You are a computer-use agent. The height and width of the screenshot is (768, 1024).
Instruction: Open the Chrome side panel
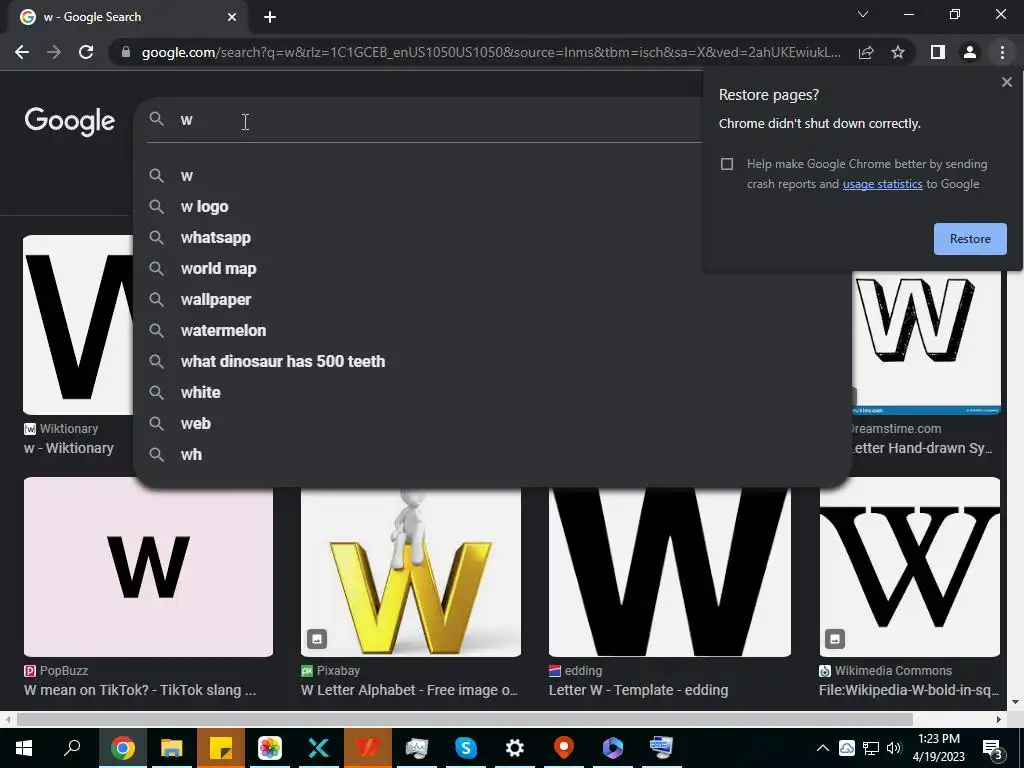(937, 52)
